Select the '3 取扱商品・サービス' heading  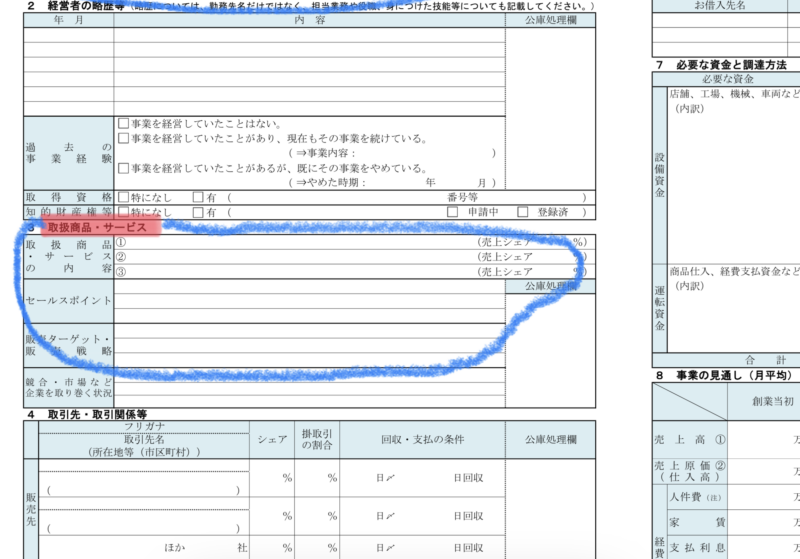[88, 227]
